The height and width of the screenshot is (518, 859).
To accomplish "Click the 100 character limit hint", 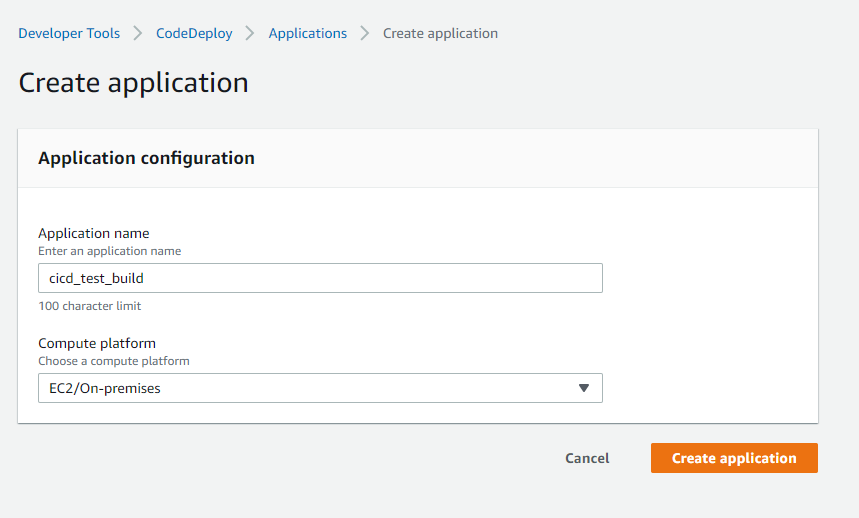I will point(90,306).
